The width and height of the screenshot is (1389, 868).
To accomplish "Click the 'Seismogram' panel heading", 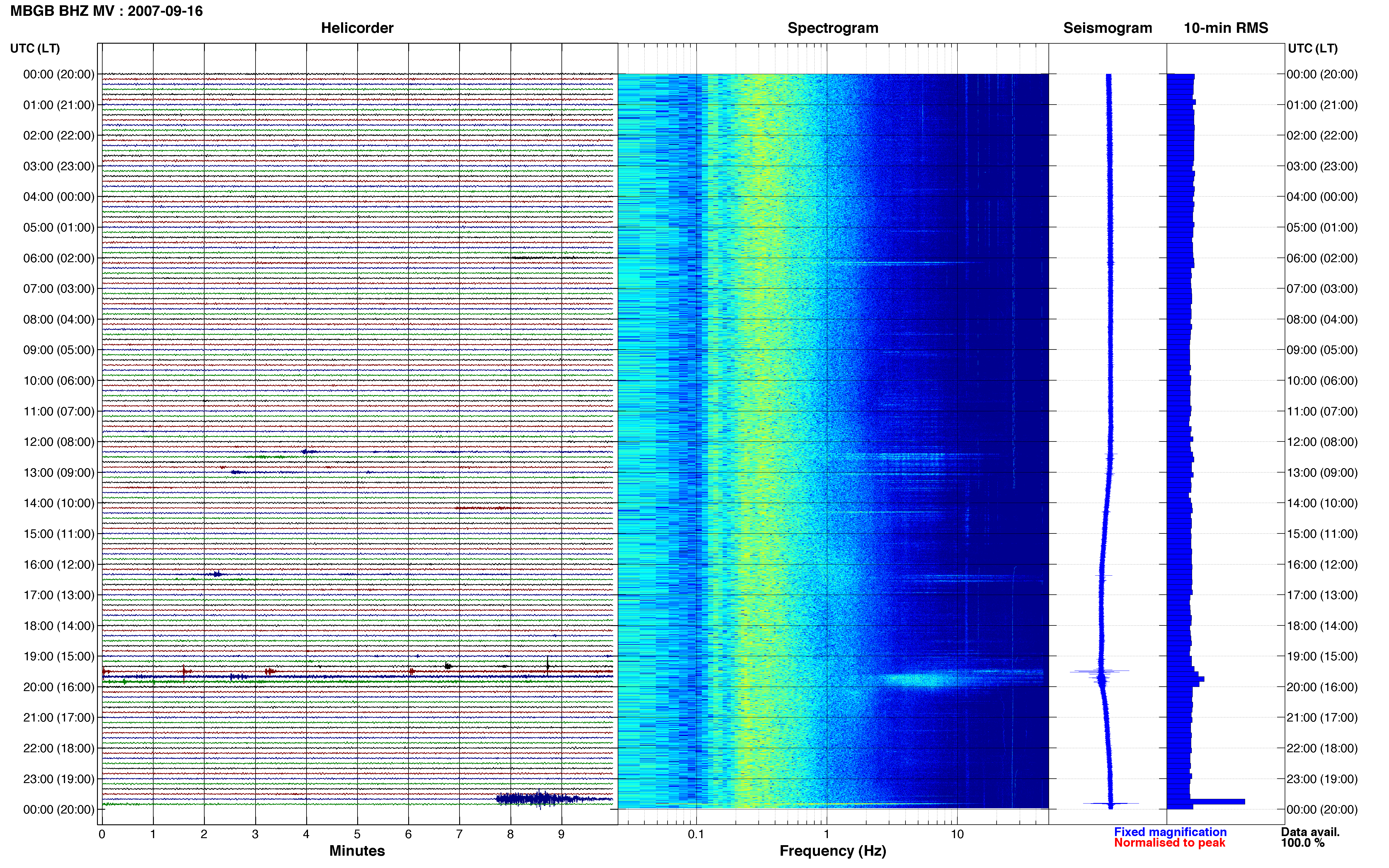I will (x=1108, y=28).
